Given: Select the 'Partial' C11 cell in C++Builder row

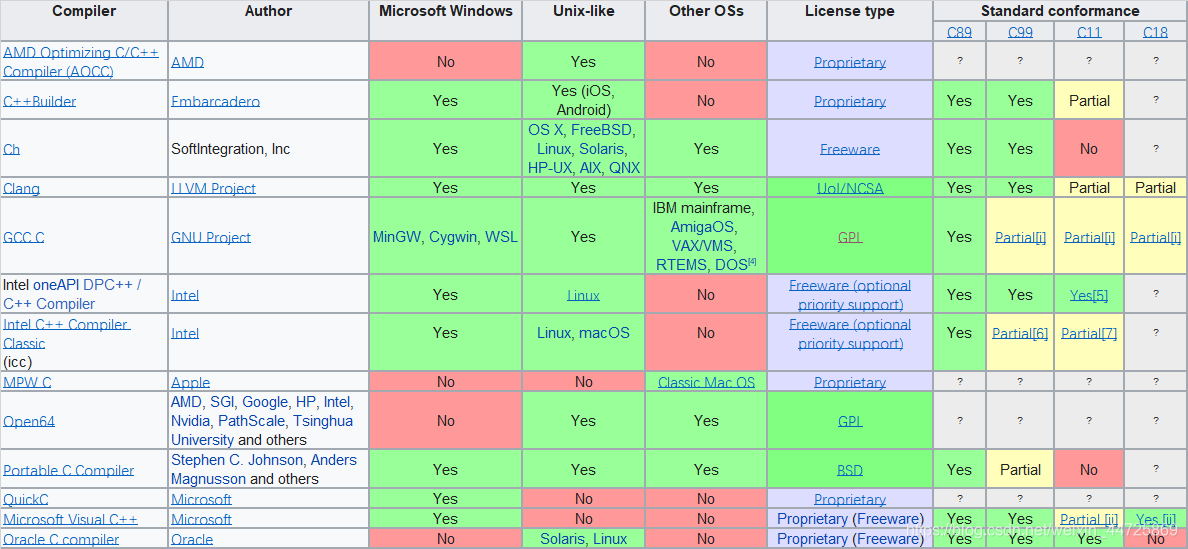Looking at the screenshot, I should pyautogui.click(x=1089, y=101).
